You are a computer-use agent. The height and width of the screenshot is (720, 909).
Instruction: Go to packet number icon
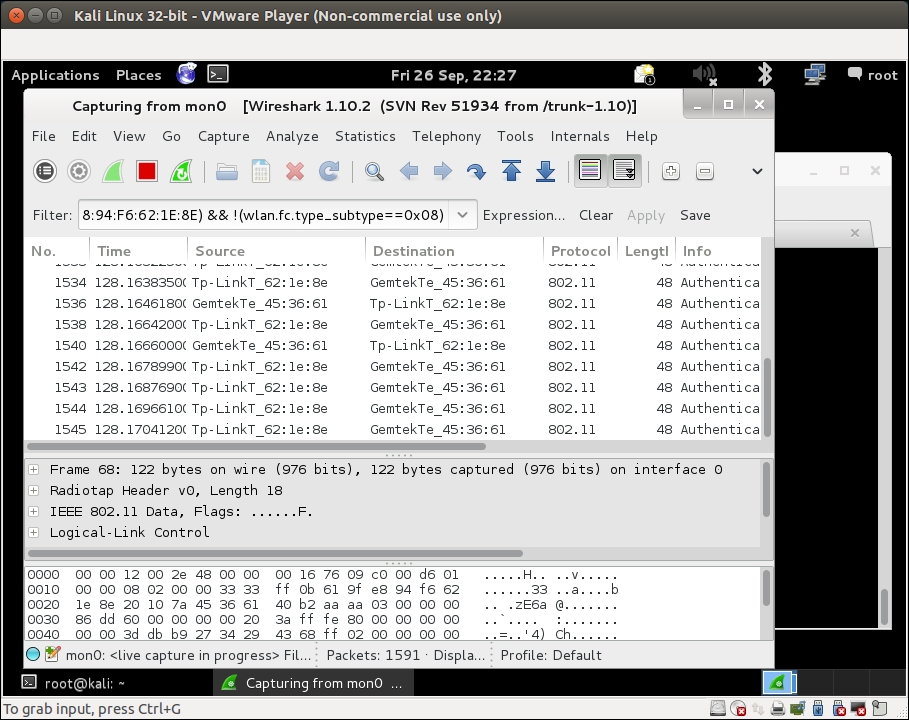click(x=476, y=171)
